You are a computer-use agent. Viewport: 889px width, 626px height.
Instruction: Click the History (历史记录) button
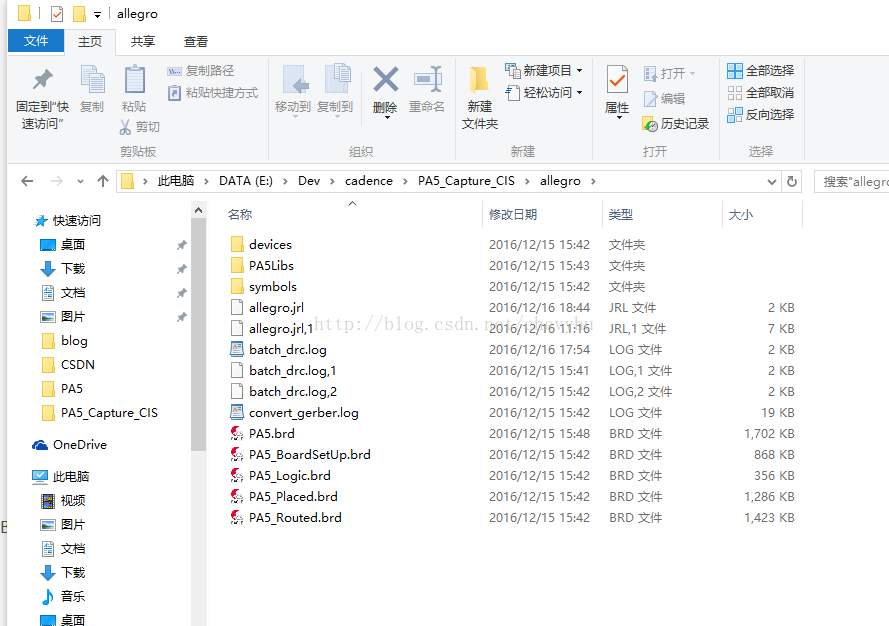click(676, 124)
